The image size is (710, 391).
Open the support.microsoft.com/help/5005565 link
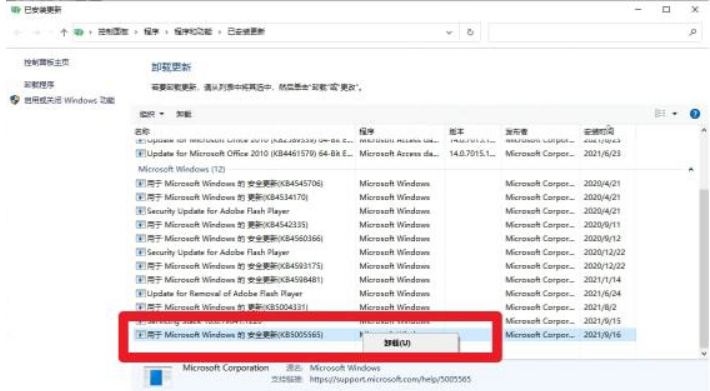click(390, 379)
